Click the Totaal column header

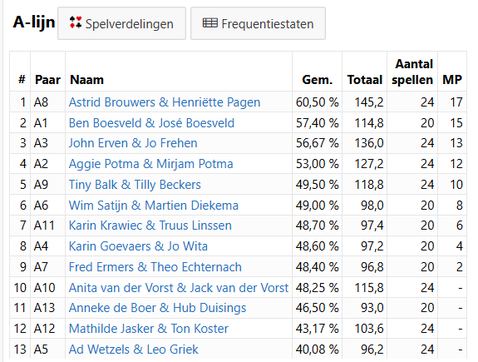click(x=365, y=80)
